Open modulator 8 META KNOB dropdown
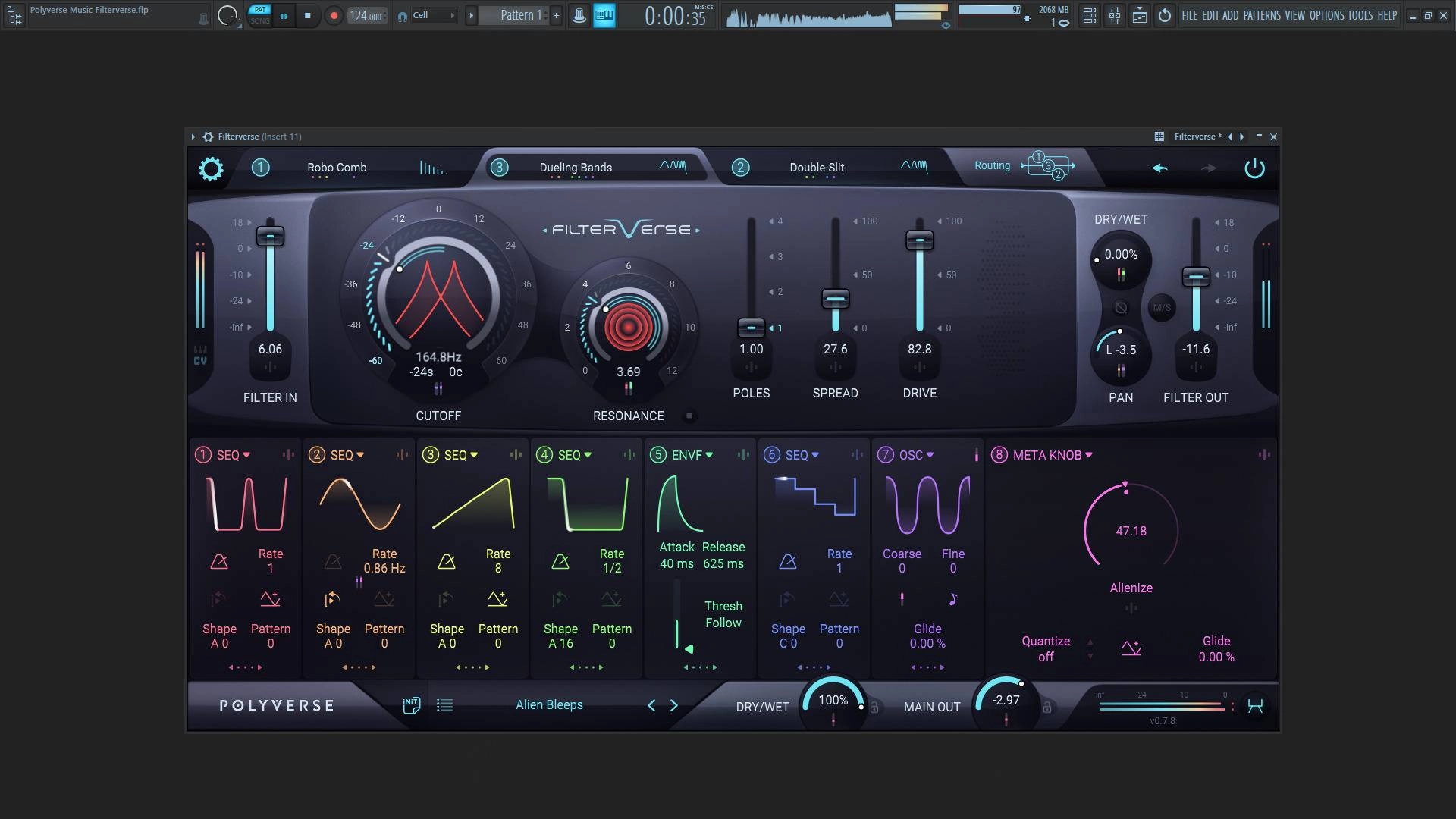The width and height of the screenshot is (1456, 819). (1053, 455)
